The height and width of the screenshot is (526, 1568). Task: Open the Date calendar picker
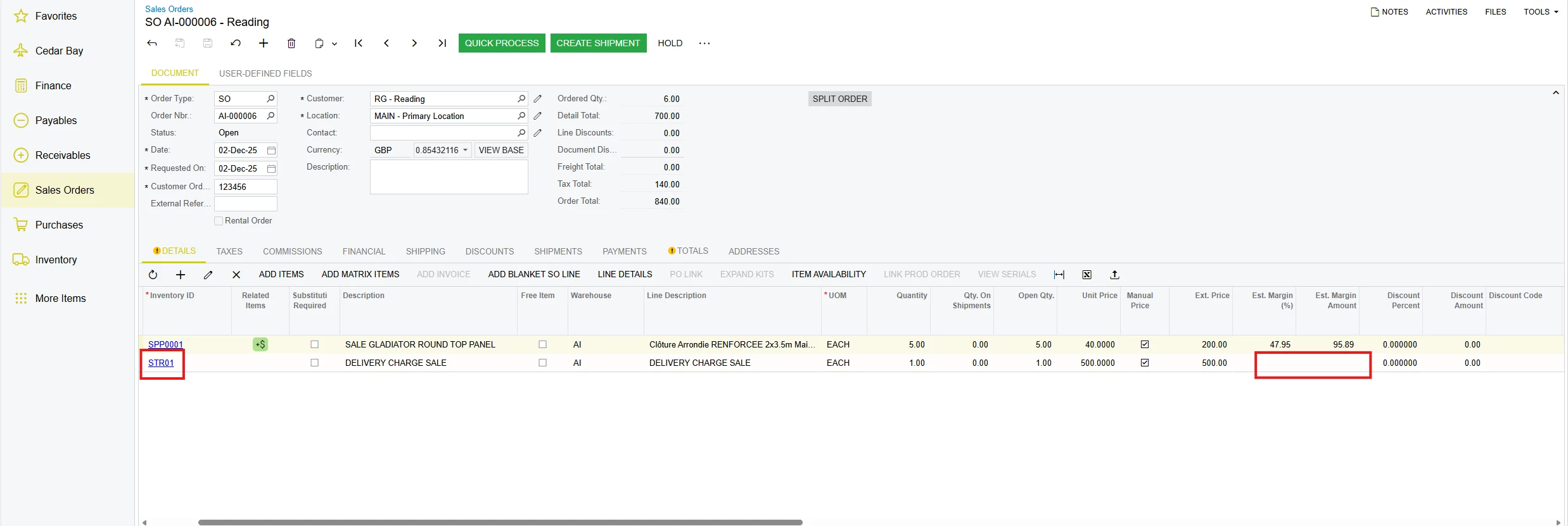coord(271,151)
